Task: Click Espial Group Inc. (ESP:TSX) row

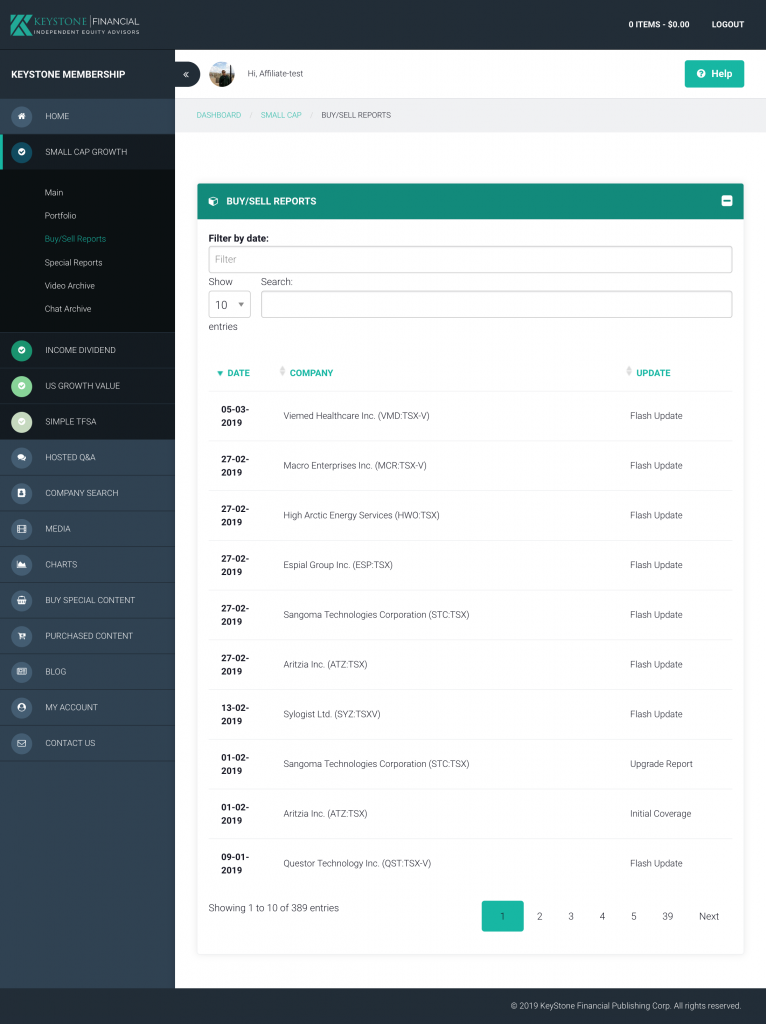Action: click(470, 566)
